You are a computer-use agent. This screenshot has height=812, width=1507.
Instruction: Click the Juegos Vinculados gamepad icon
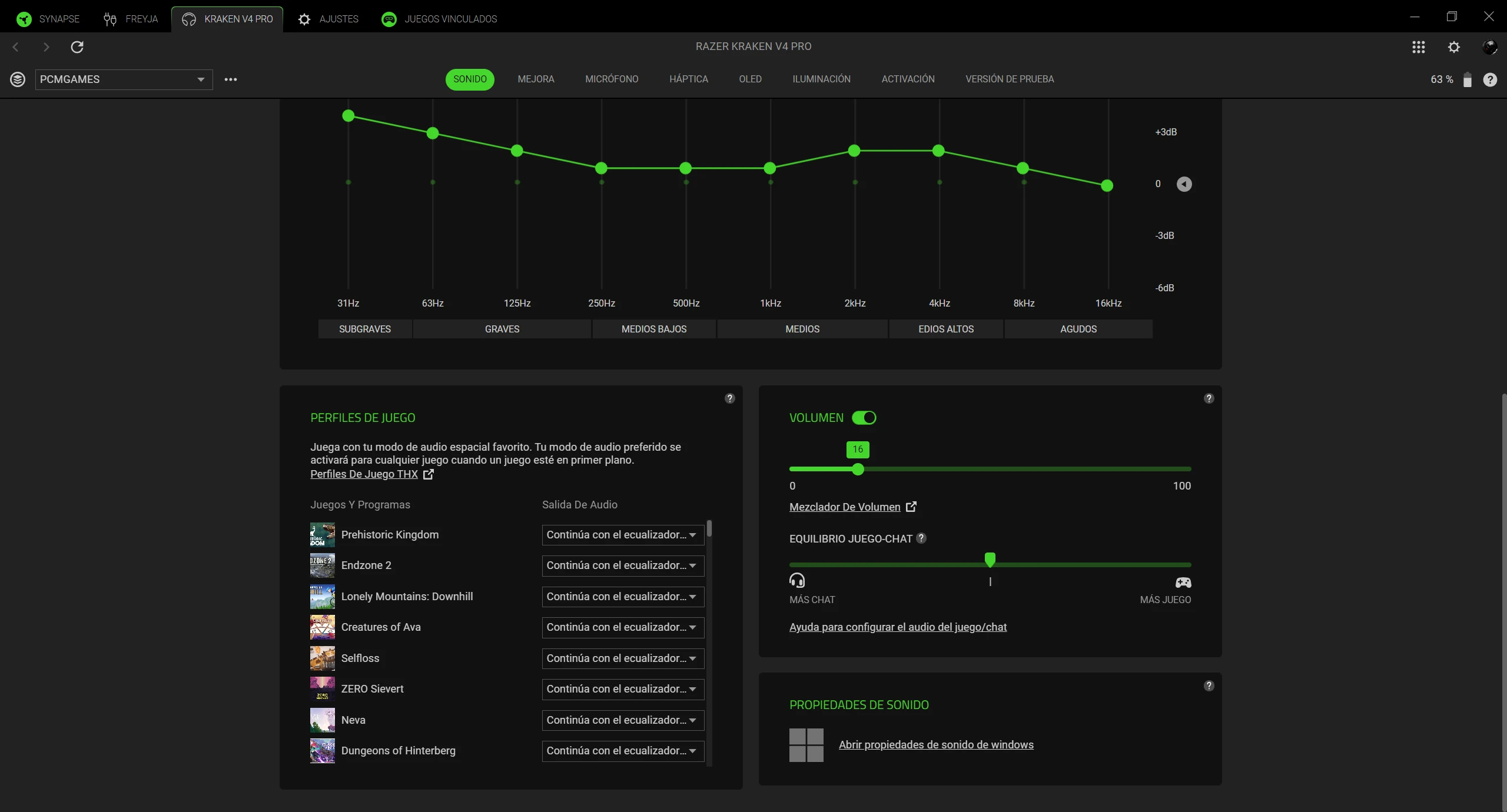click(x=389, y=19)
